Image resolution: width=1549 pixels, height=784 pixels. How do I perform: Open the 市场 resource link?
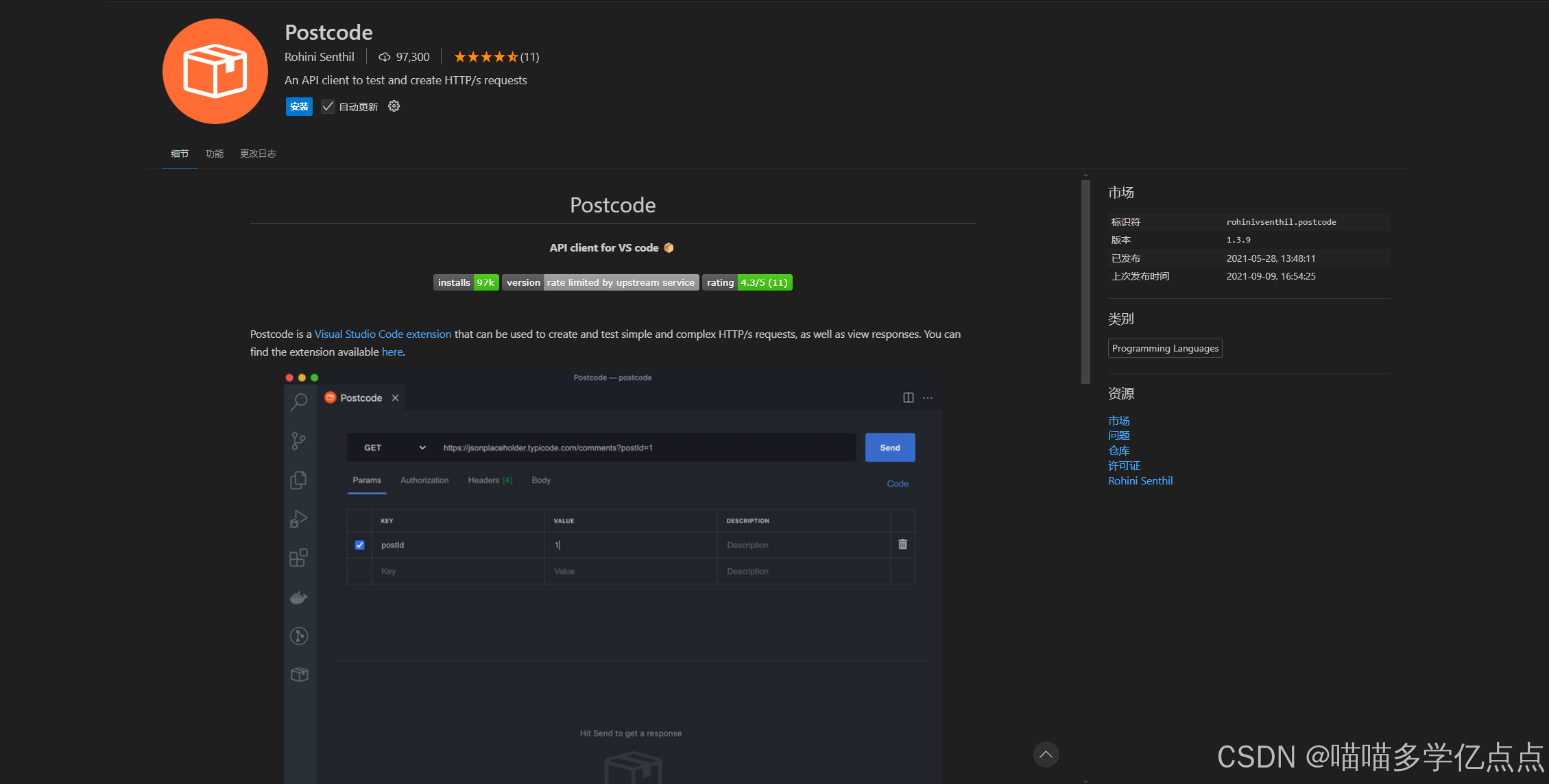pos(1119,421)
